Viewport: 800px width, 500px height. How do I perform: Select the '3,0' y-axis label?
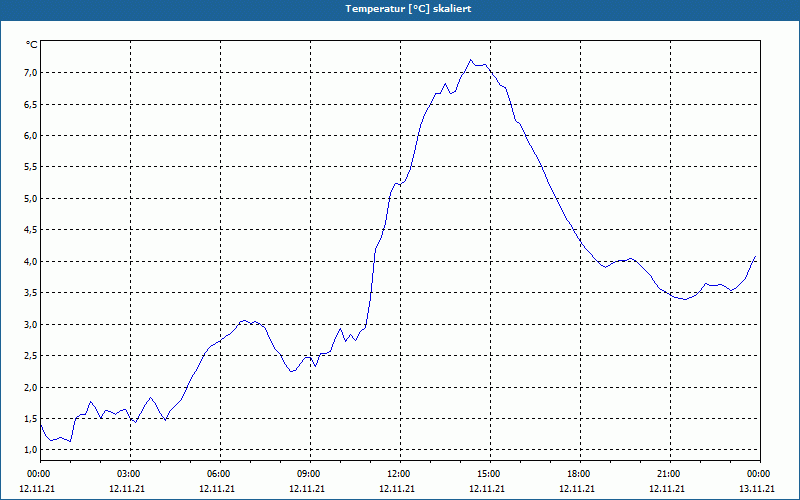pos(31,324)
